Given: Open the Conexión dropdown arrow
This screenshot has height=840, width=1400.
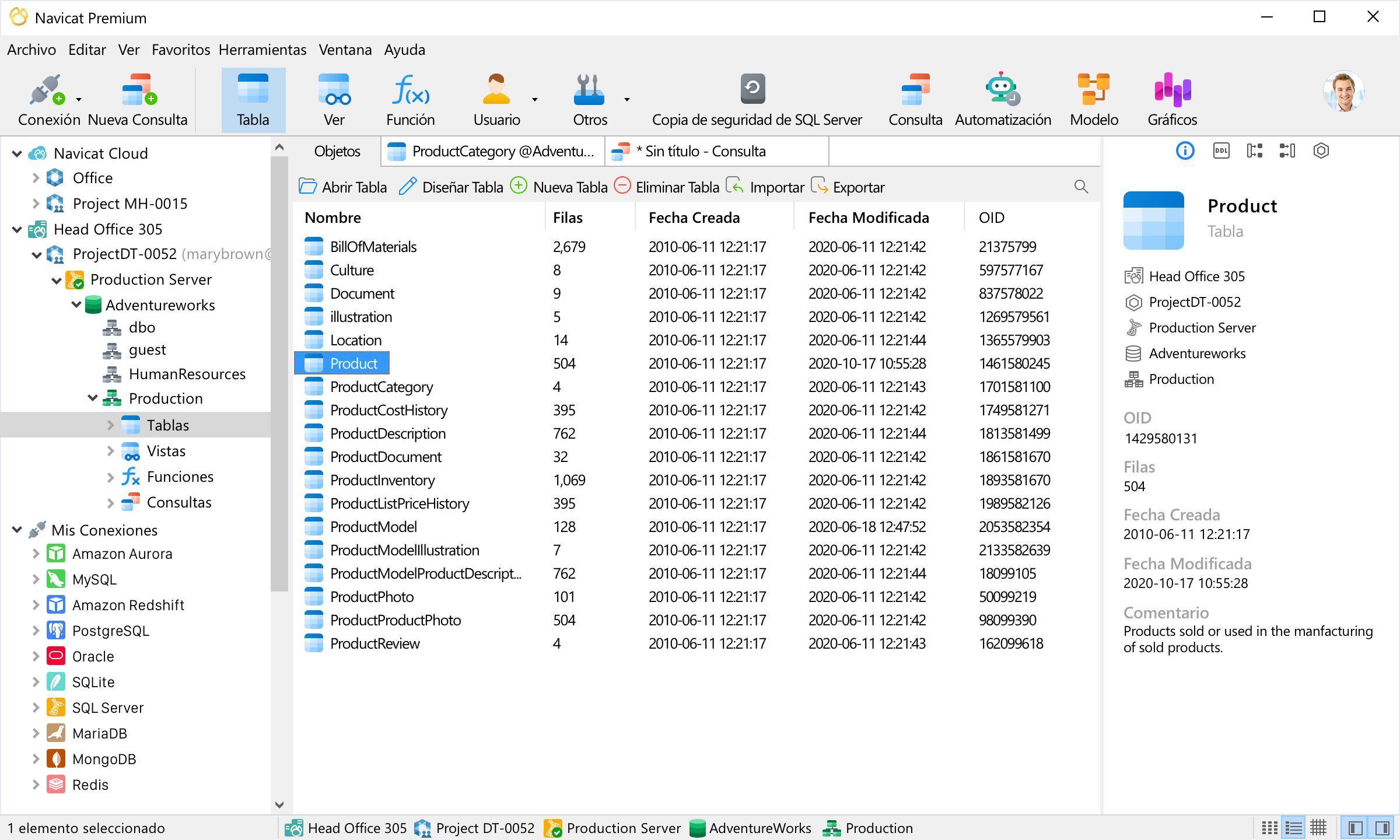Looking at the screenshot, I should [79, 100].
